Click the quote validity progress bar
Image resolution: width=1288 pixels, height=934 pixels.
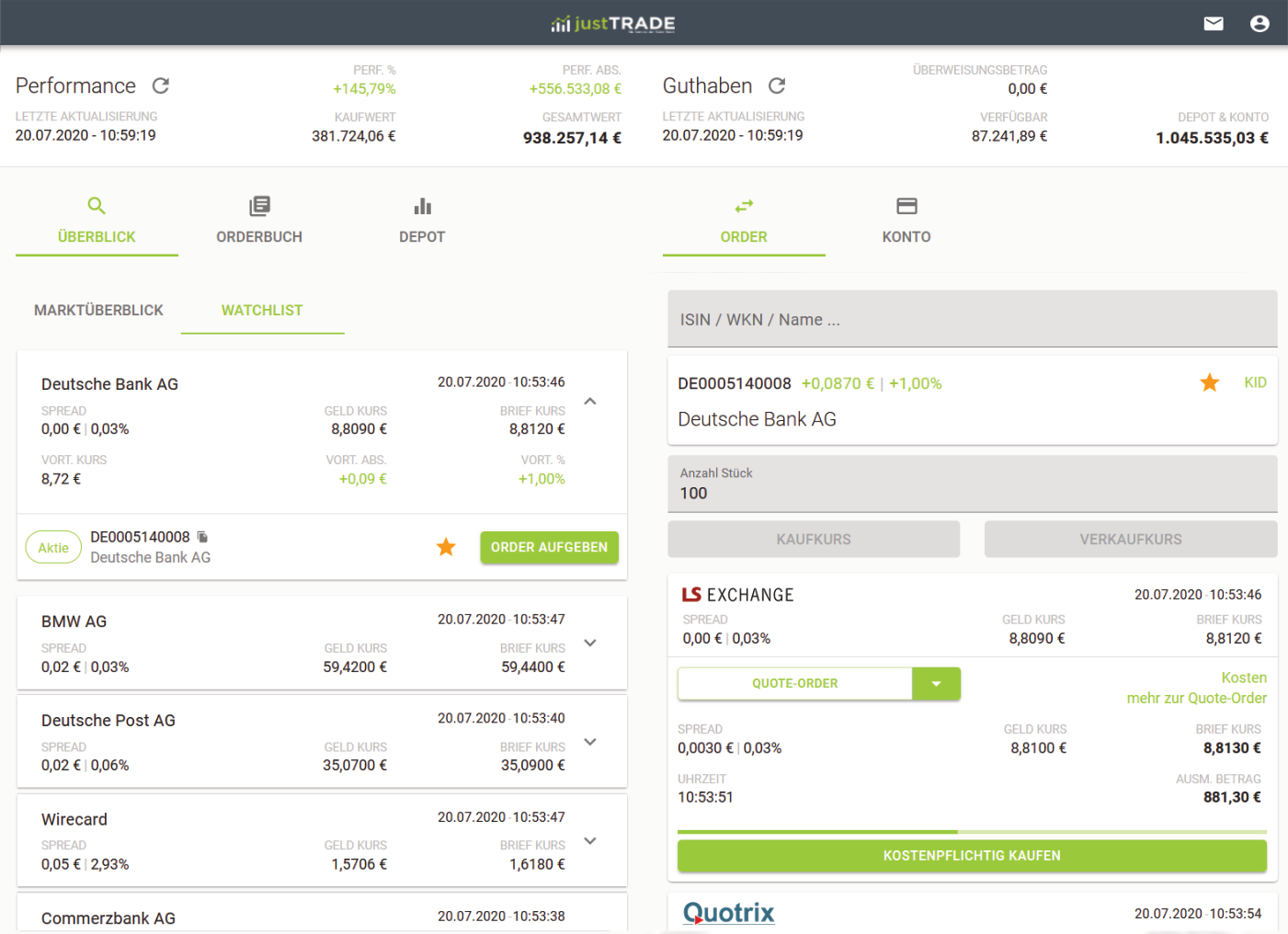972,832
